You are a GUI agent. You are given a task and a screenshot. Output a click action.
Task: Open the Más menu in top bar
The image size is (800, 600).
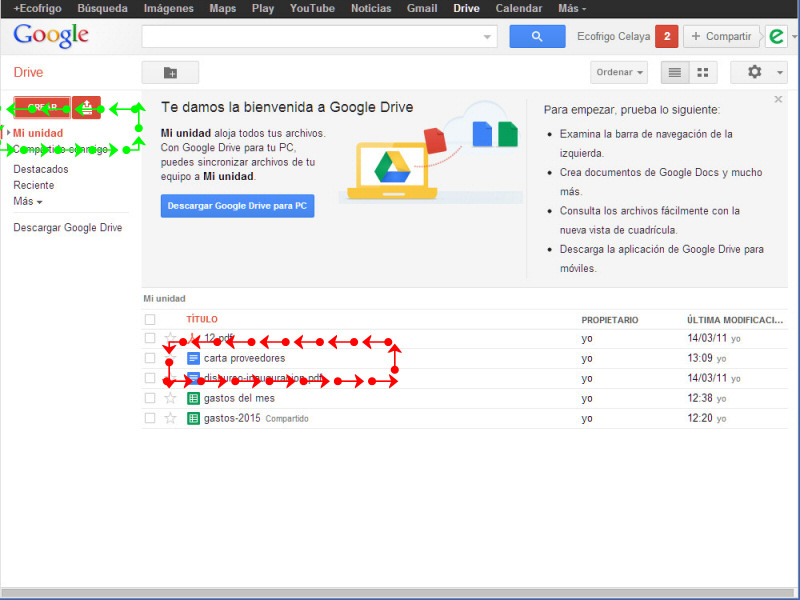coord(572,8)
